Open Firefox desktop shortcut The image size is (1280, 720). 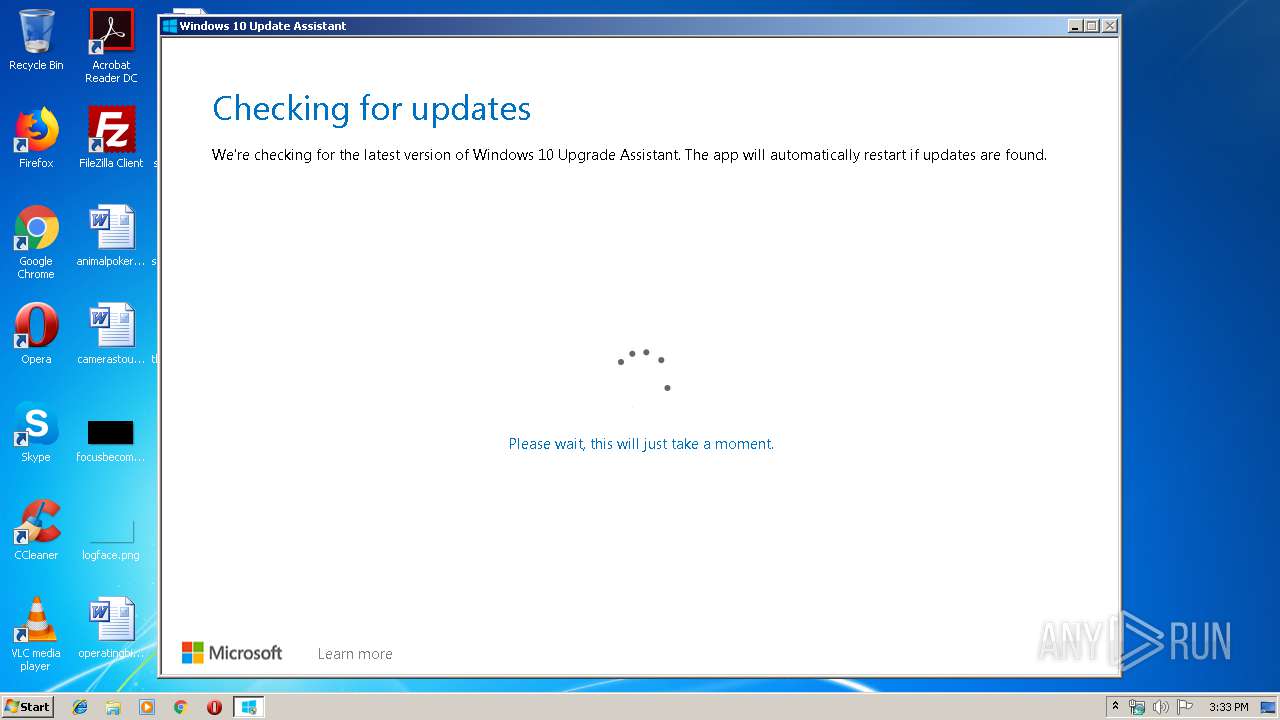click(36, 138)
